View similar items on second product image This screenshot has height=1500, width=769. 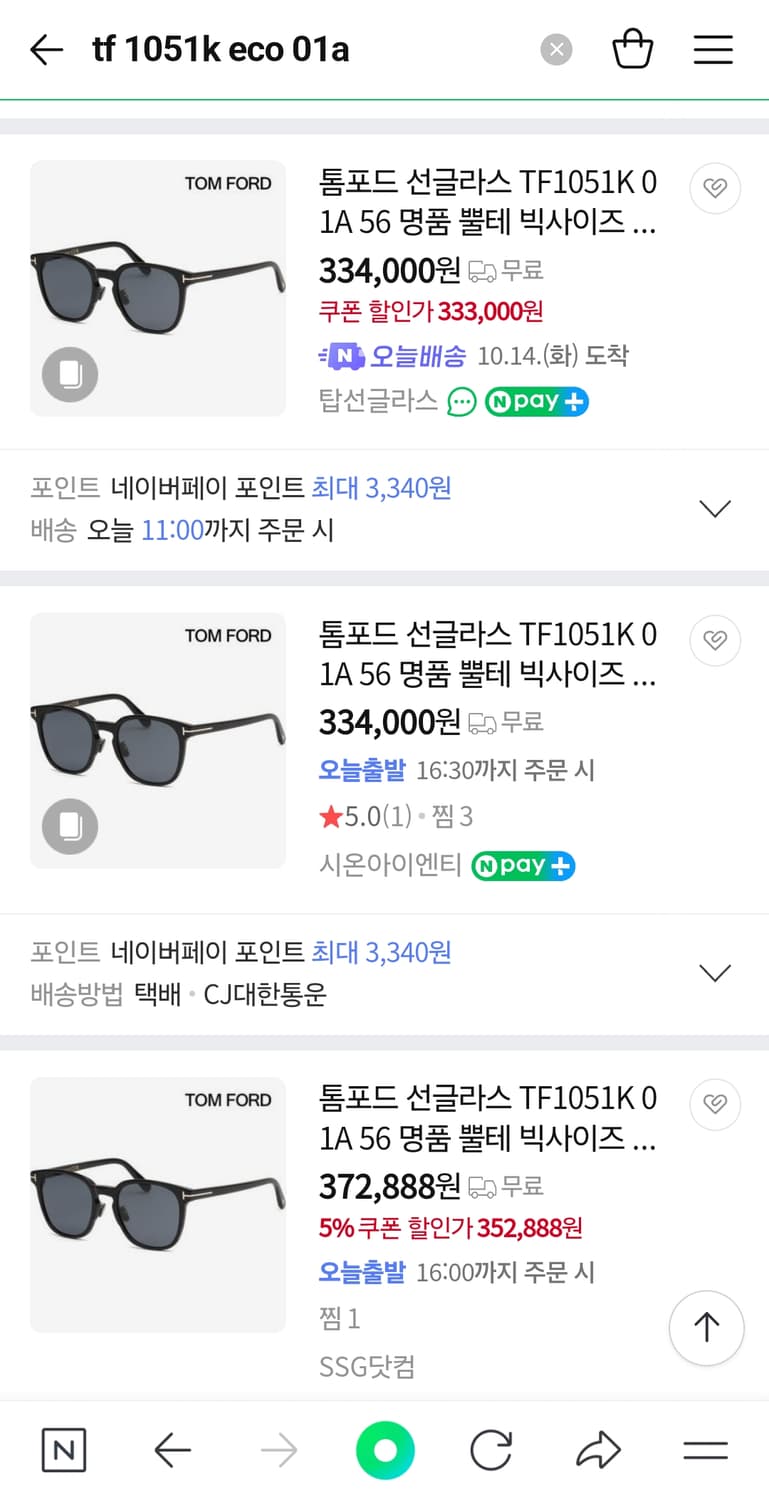(x=70, y=827)
